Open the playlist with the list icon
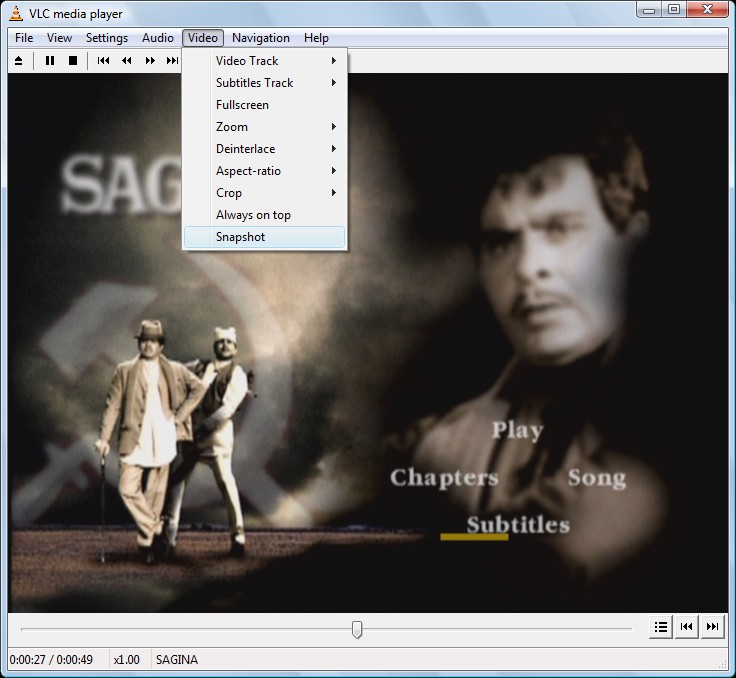736x678 pixels. click(x=661, y=627)
